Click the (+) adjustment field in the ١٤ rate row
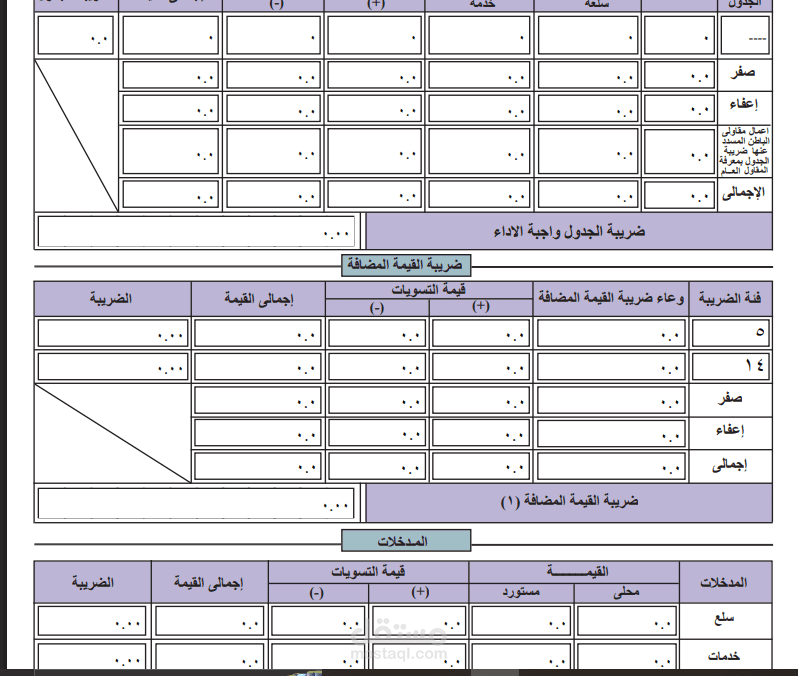This screenshot has height=676, width=798. click(480, 367)
